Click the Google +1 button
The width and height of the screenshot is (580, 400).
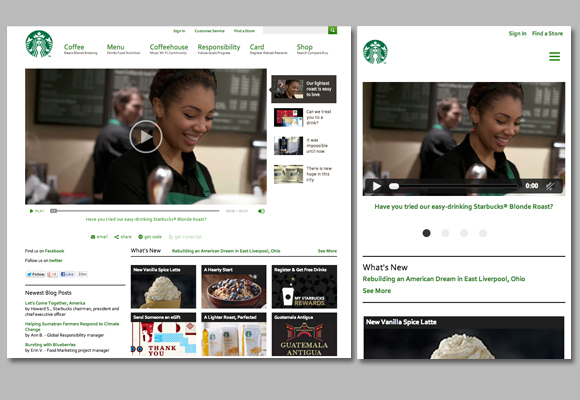[x=52, y=274]
